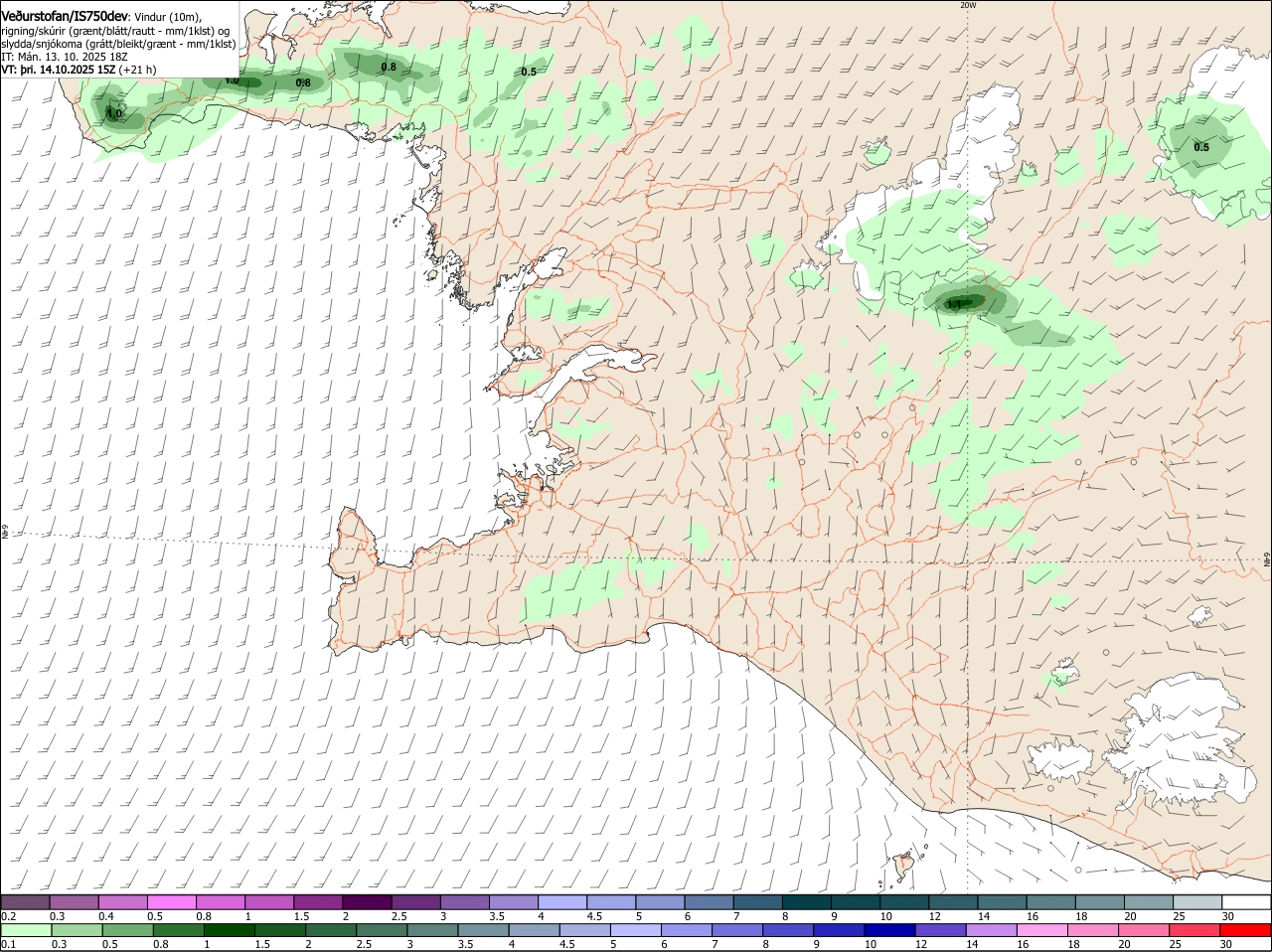The width and height of the screenshot is (1272, 952).
Task: Pick the upper legend swatch between 18 and 20
Action: 1100,902
